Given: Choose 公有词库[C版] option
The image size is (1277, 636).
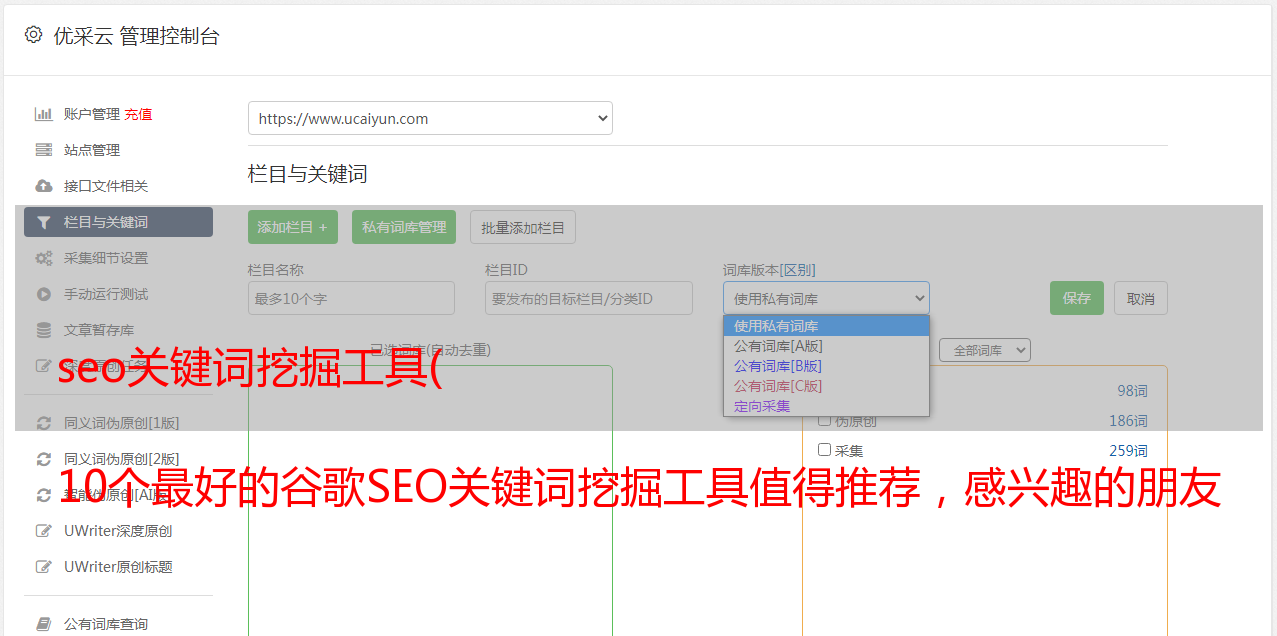Looking at the screenshot, I should 826,386.
